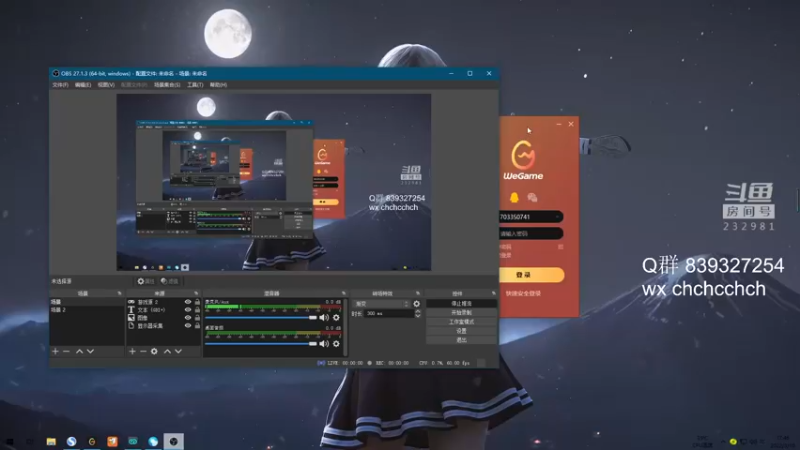Move source down with arrow icon
Screen dimensions: 800x450
pyautogui.click(x=178, y=351)
